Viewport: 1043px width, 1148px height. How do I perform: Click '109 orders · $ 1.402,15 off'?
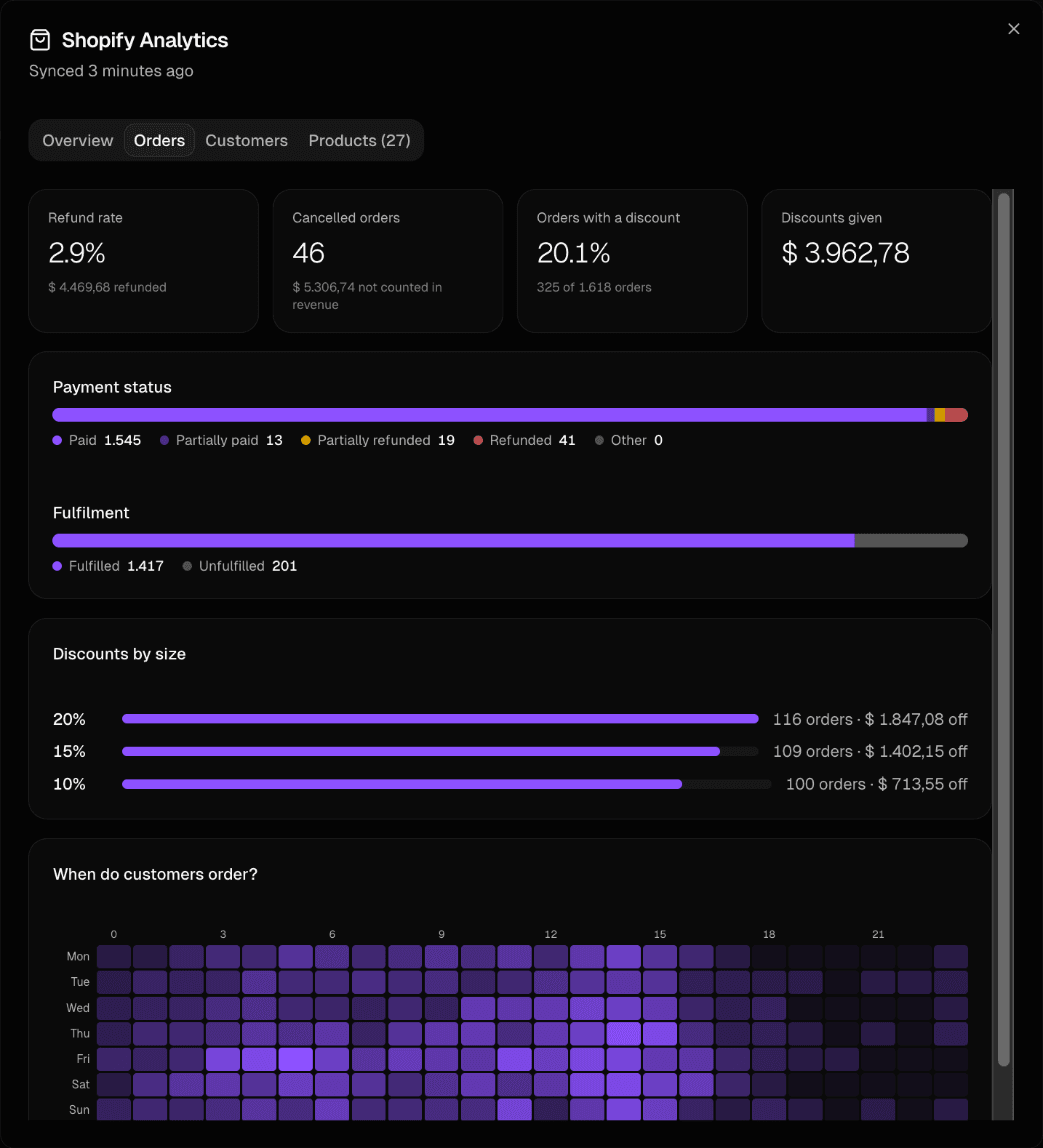tap(870, 752)
